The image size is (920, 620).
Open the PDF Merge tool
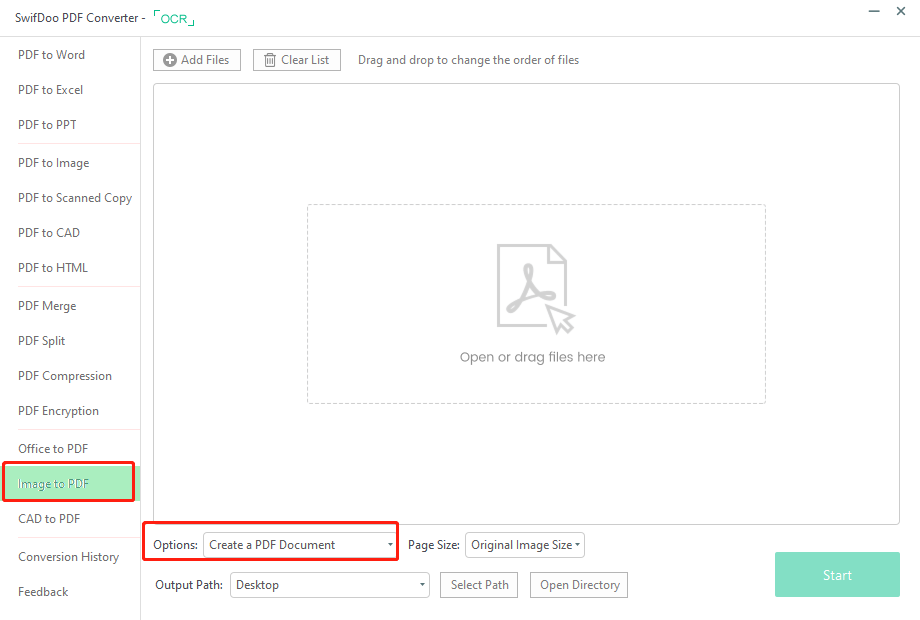(x=47, y=306)
